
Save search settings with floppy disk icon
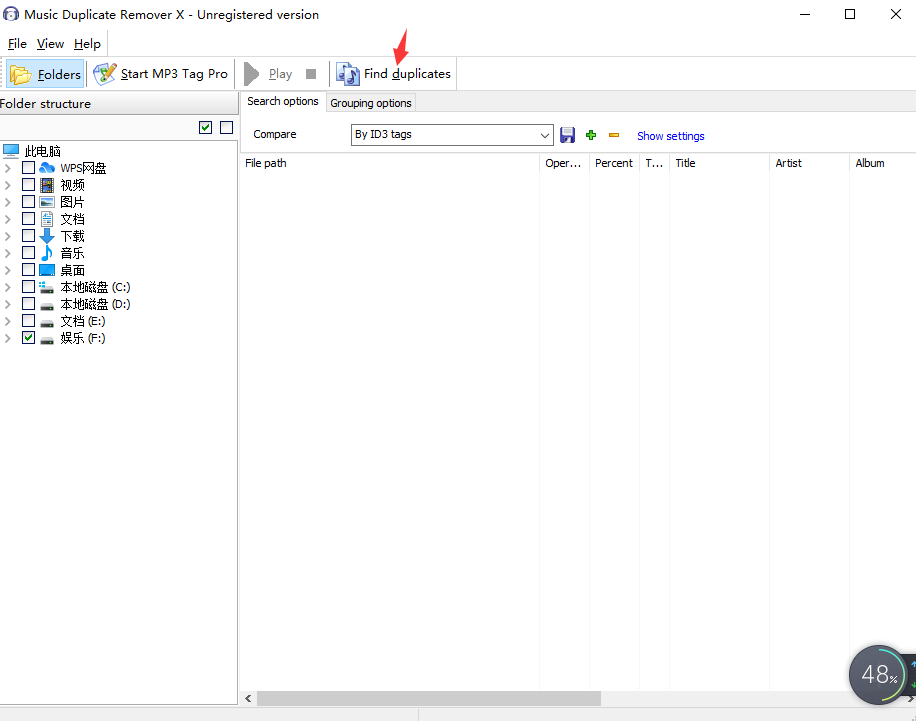[567, 135]
